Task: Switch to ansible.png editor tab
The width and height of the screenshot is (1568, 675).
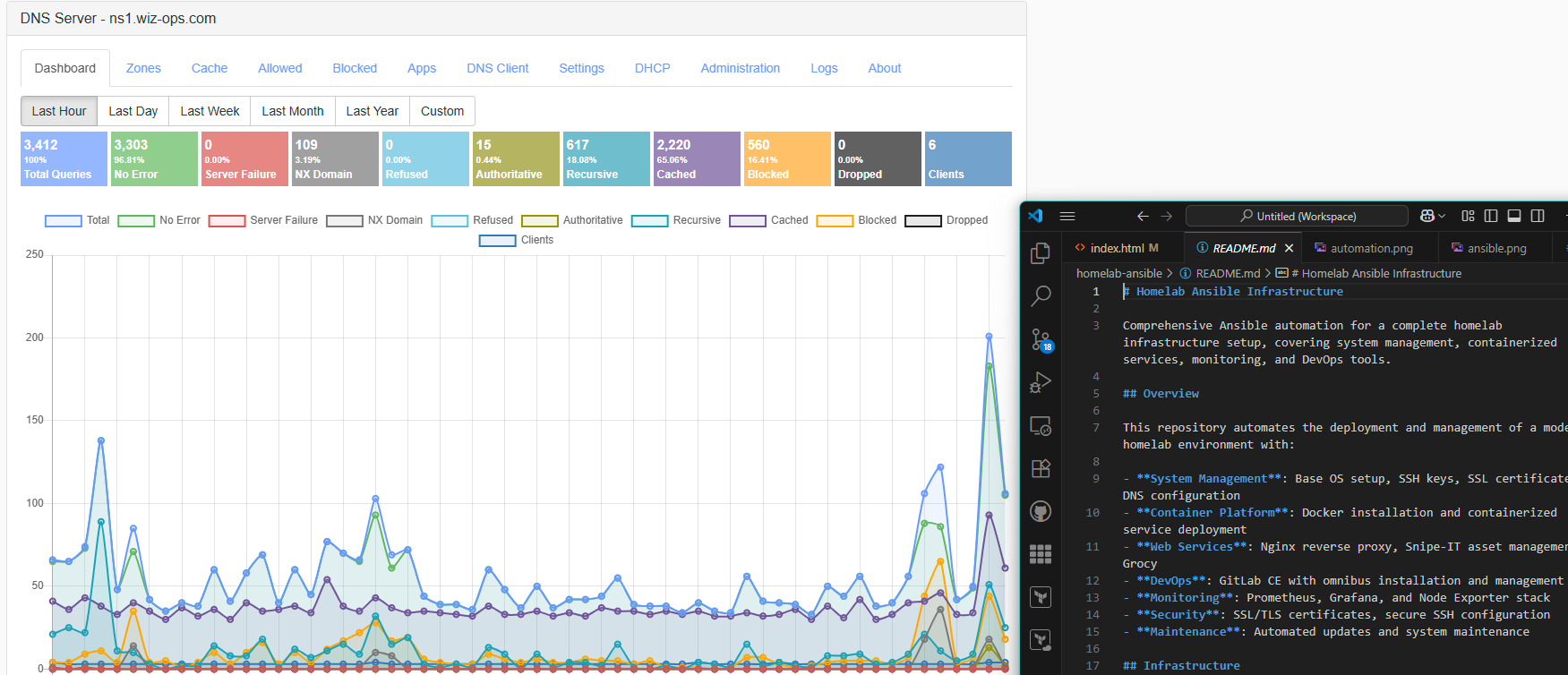Action: click(1496, 248)
